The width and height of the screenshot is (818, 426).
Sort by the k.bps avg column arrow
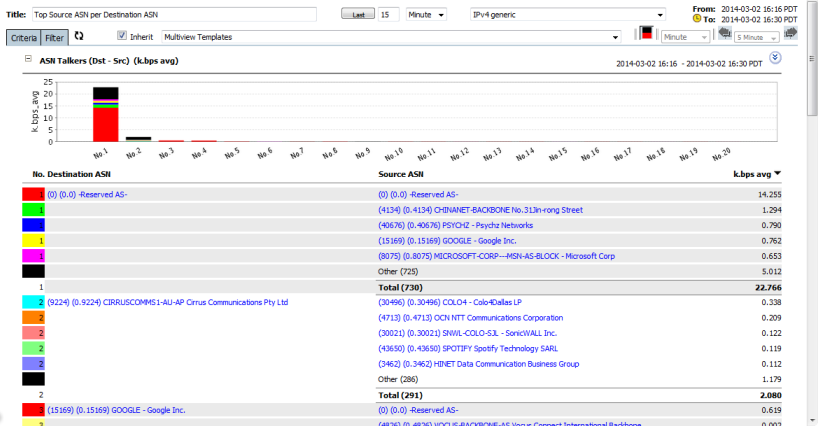pos(777,174)
